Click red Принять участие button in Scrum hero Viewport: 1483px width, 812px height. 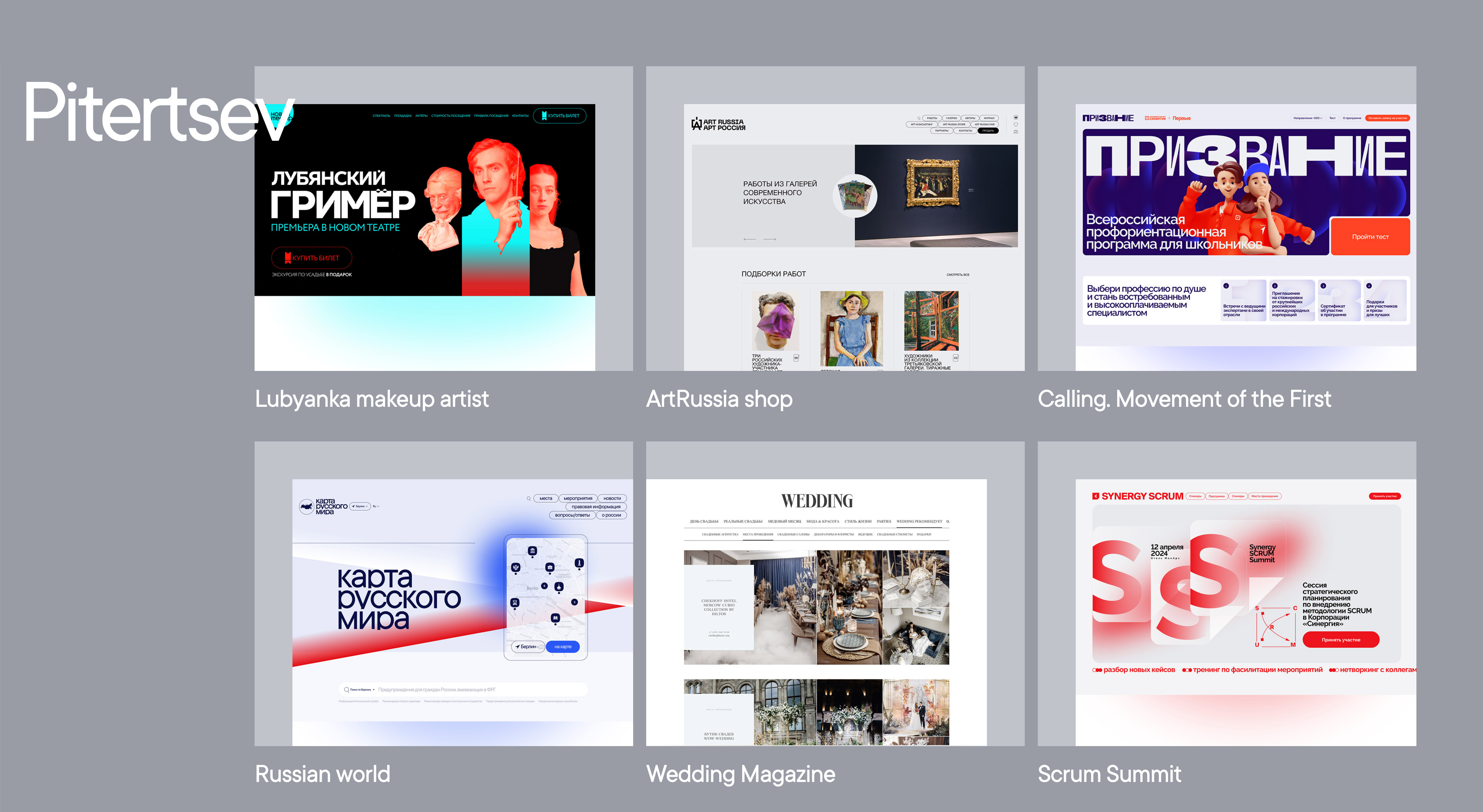pos(1341,639)
